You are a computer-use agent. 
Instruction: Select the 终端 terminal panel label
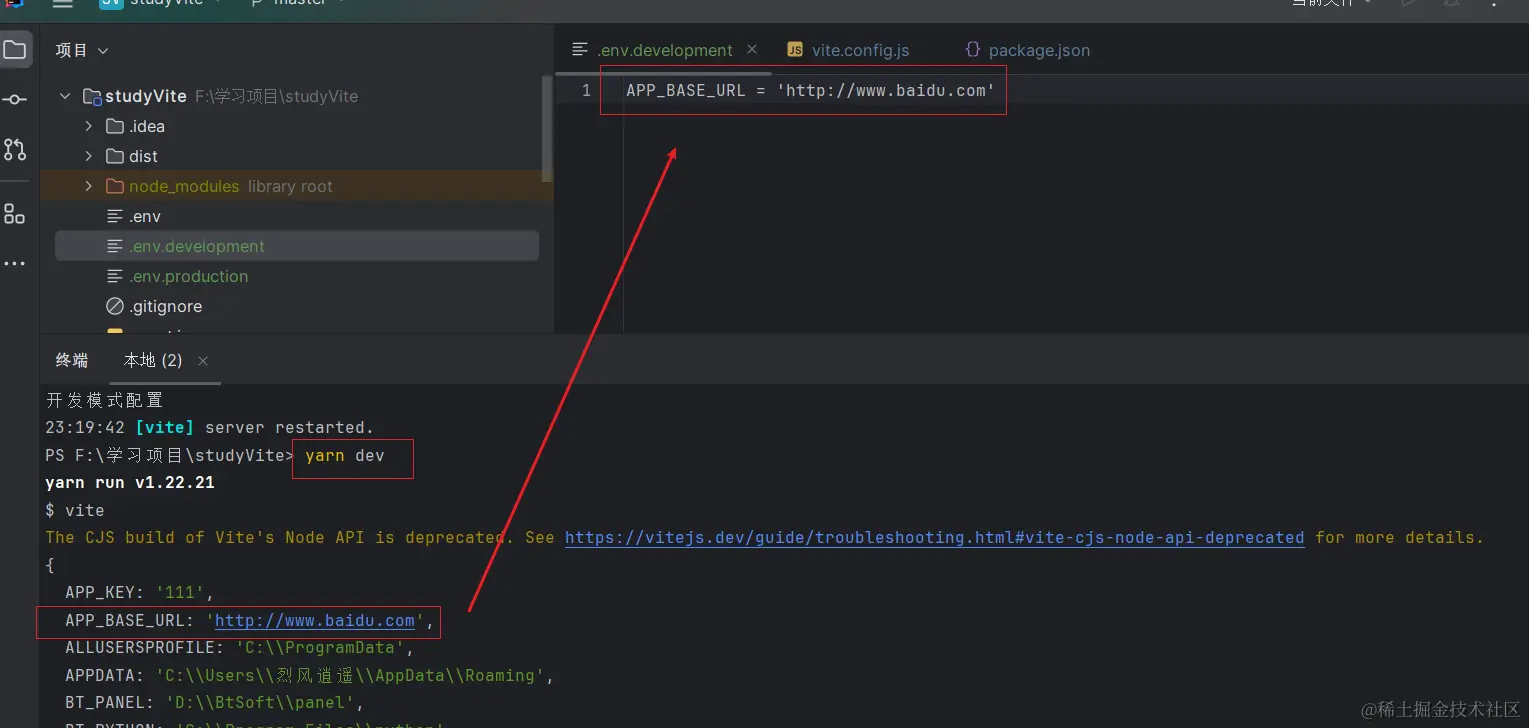(x=72, y=360)
